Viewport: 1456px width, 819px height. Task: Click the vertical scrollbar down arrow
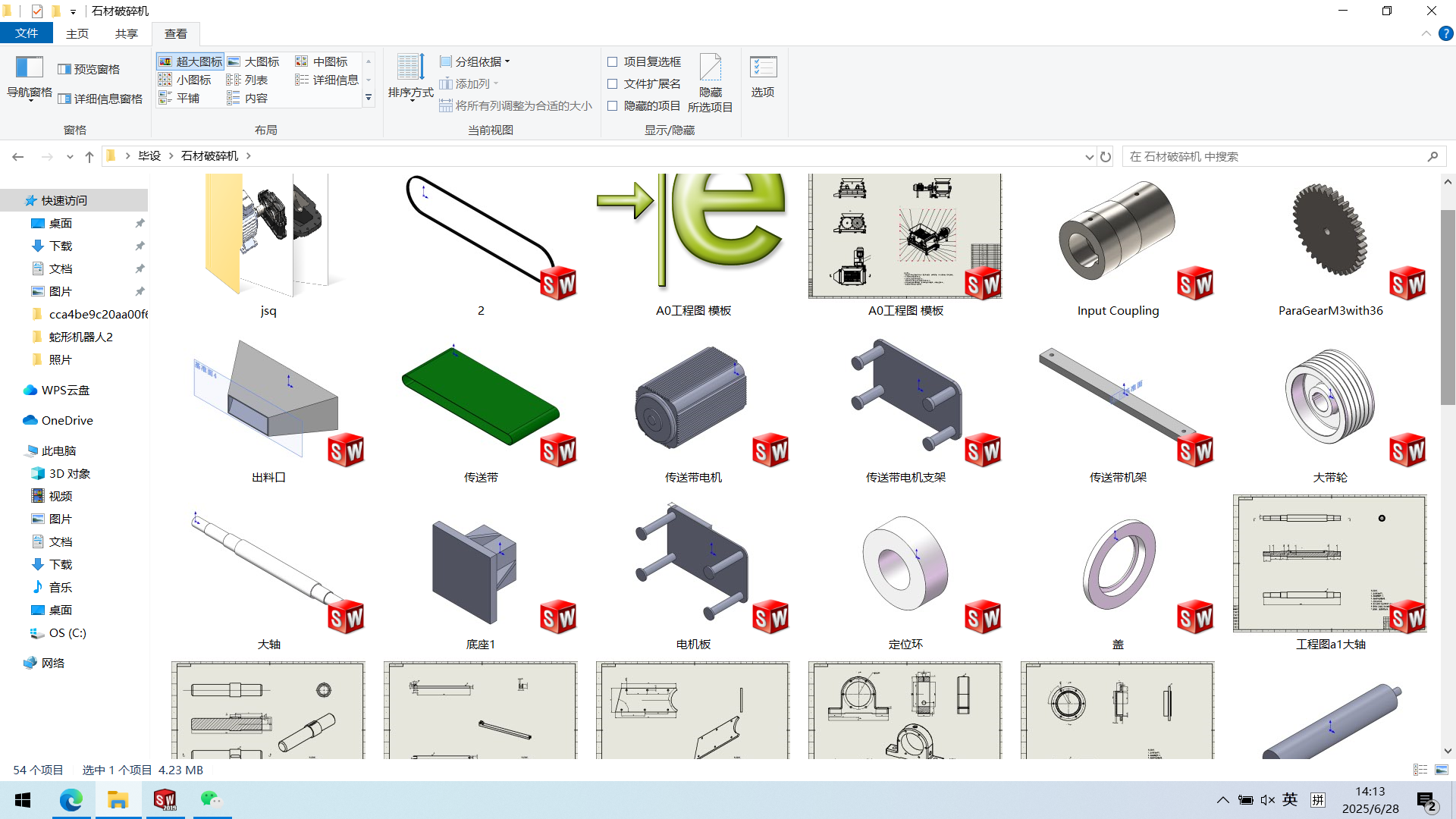[x=1448, y=751]
